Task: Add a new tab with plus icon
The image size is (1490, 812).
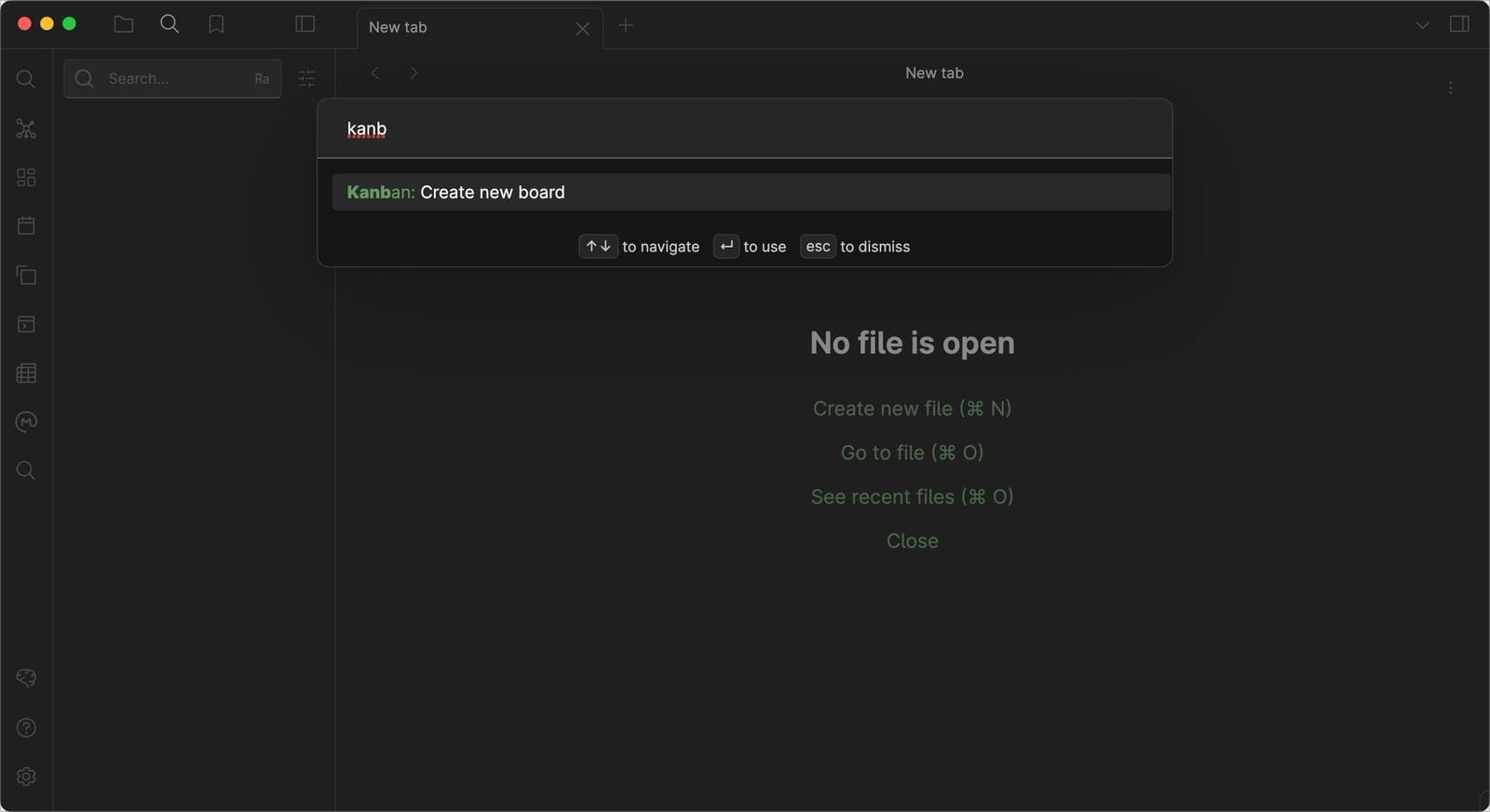Action: click(626, 26)
